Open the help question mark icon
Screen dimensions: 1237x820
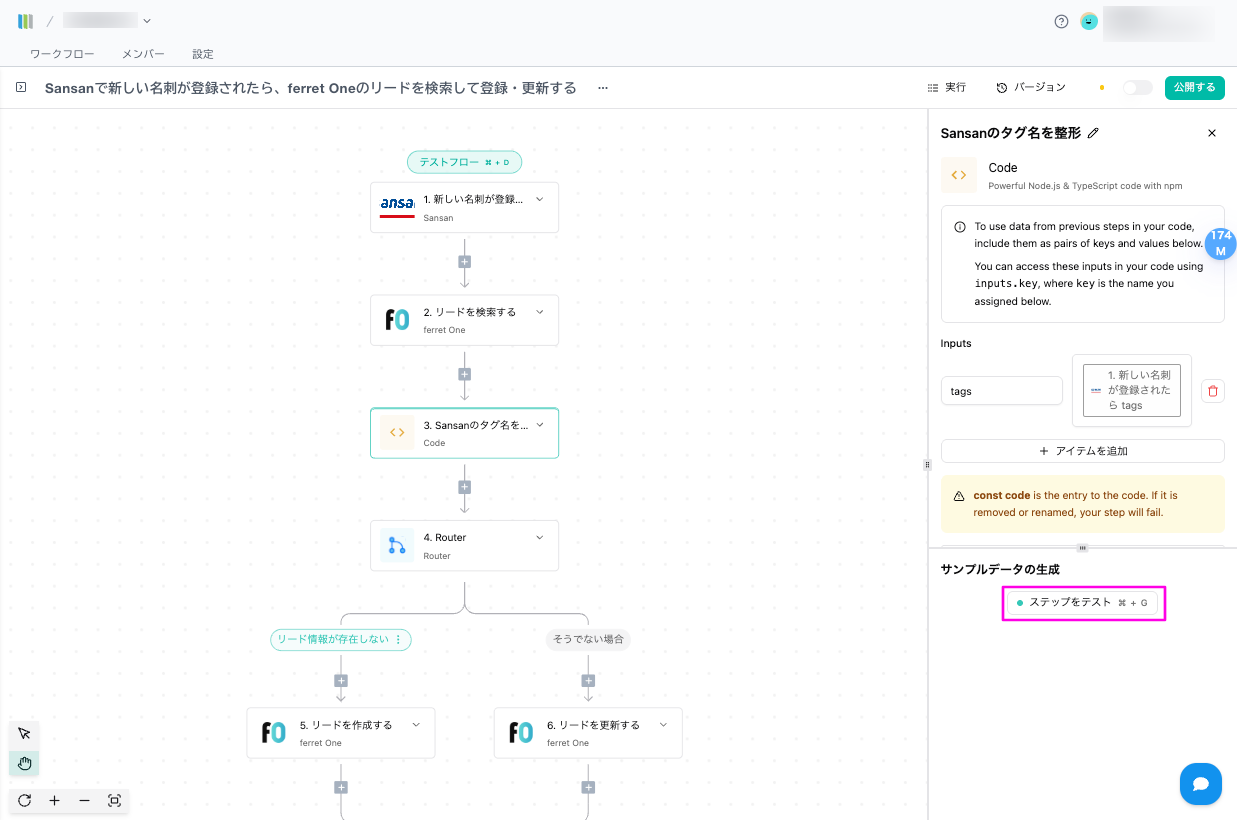[1061, 21]
